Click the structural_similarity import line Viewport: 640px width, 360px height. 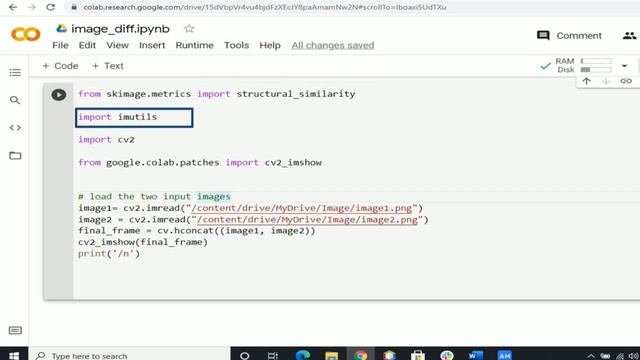pyautogui.click(x=217, y=94)
